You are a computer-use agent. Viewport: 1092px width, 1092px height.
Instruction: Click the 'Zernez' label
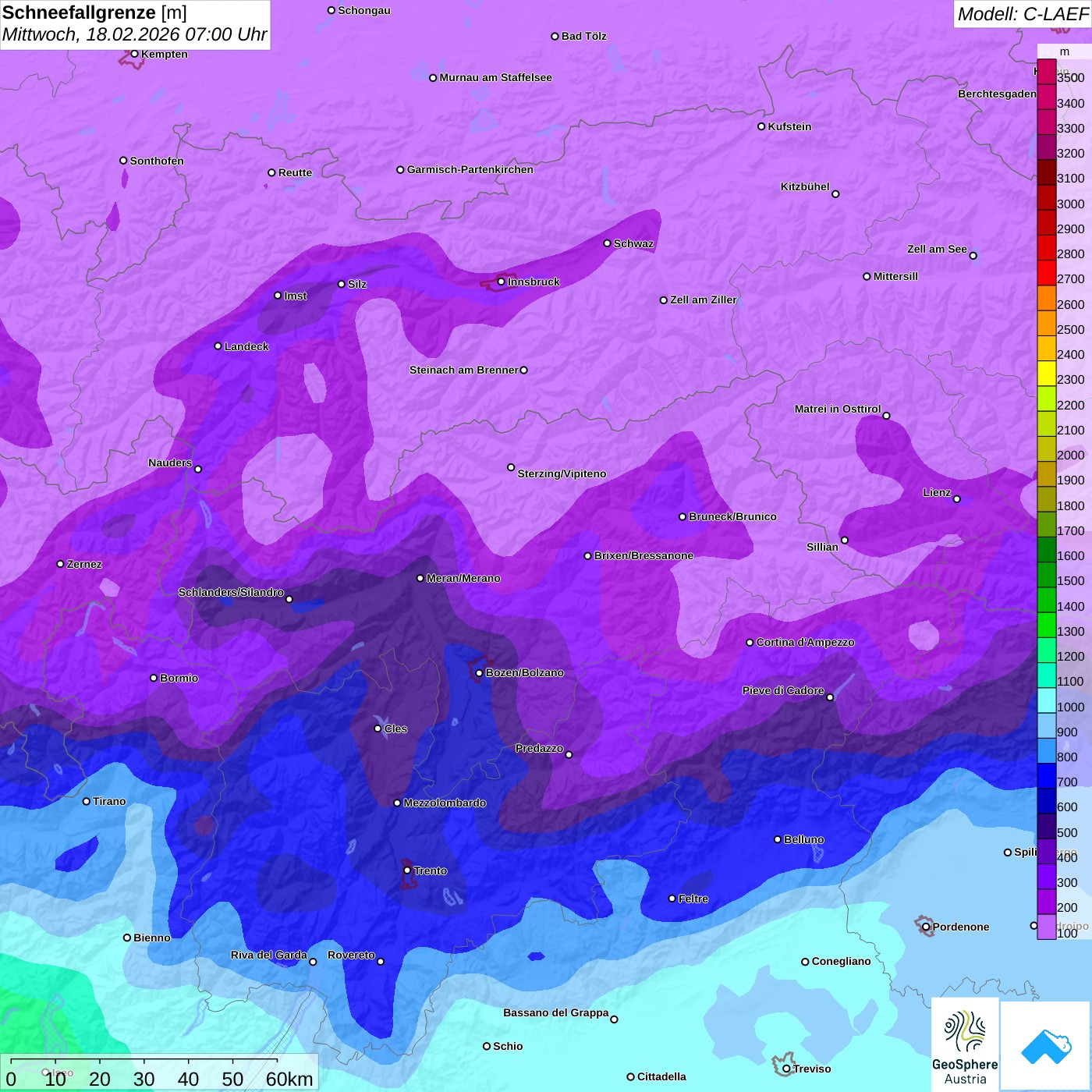pyautogui.click(x=84, y=564)
